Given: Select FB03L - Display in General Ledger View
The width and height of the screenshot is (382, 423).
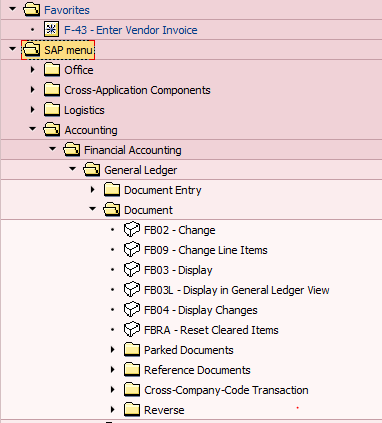Looking at the screenshot, I should pyautogui.click(x=237, y=290).
